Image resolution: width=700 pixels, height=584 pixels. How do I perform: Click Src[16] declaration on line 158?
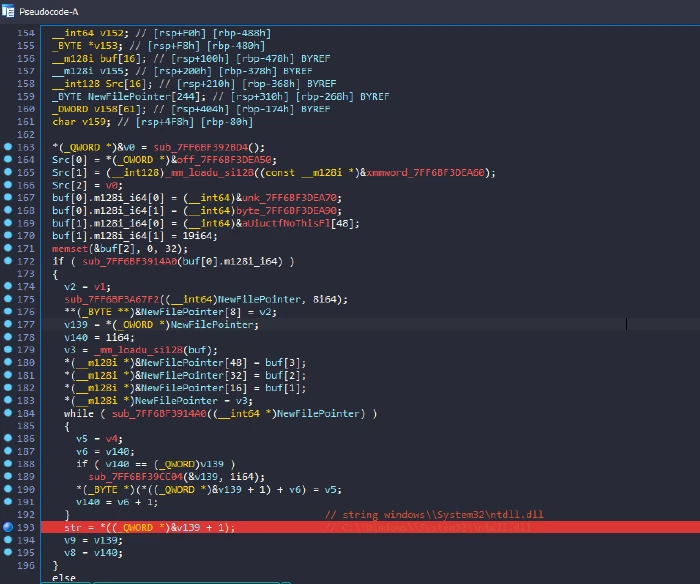(x=126, y=84)
